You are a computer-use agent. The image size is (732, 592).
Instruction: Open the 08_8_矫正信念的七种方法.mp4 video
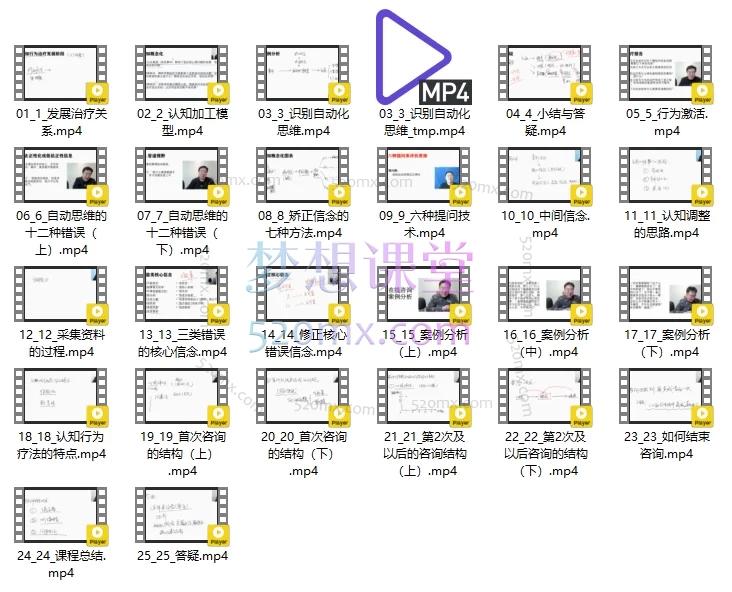point(303,178)
